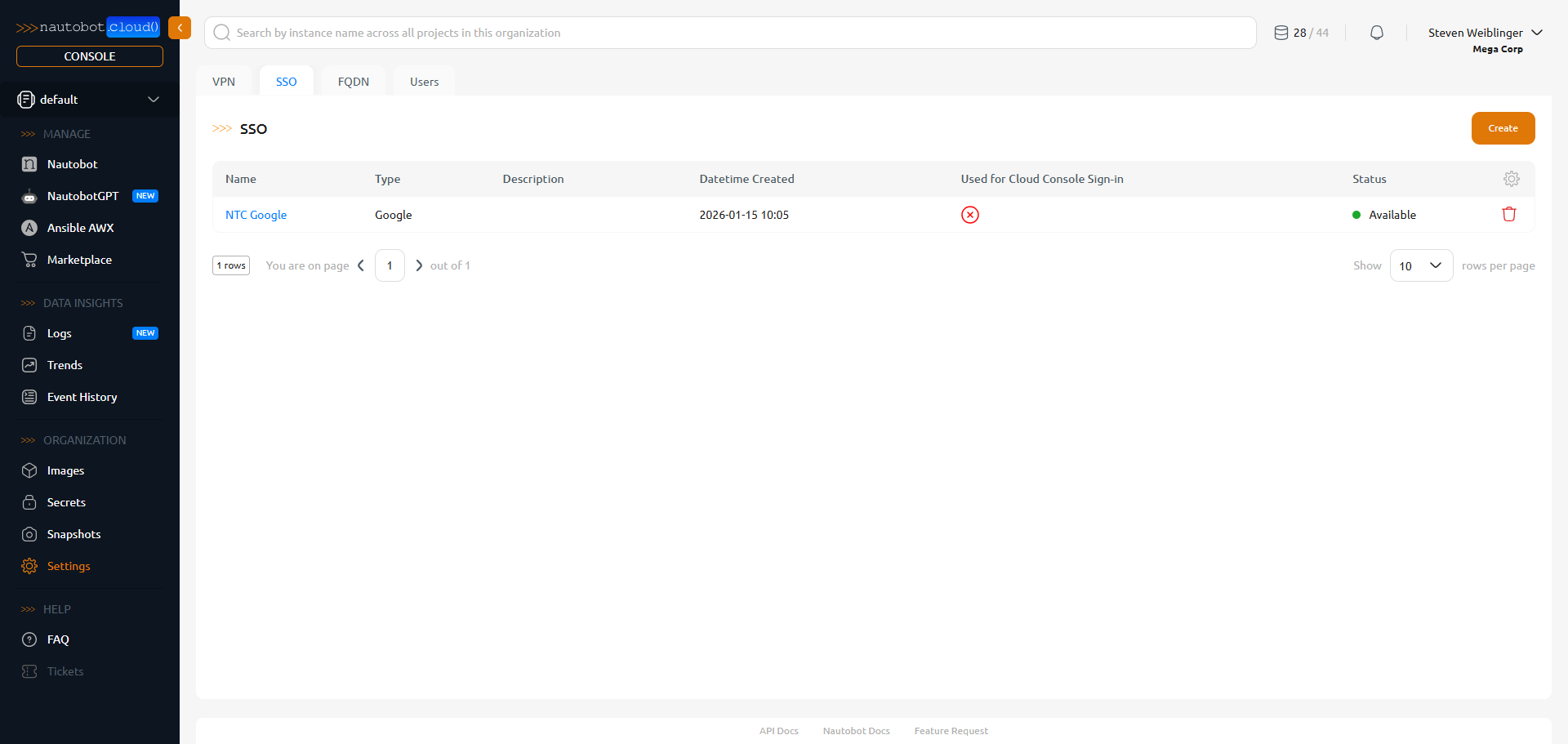Click the Nautobot sidebar icon
1568x744 pixels.
(29, 164)
